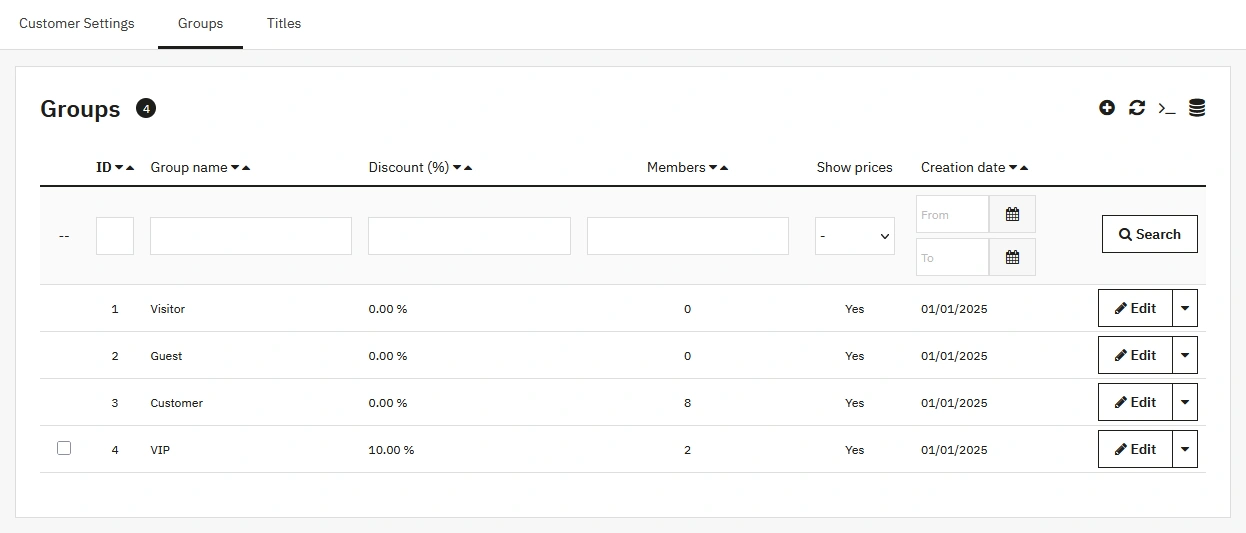Focus the Group name filter field

click(x=251, y=236)
